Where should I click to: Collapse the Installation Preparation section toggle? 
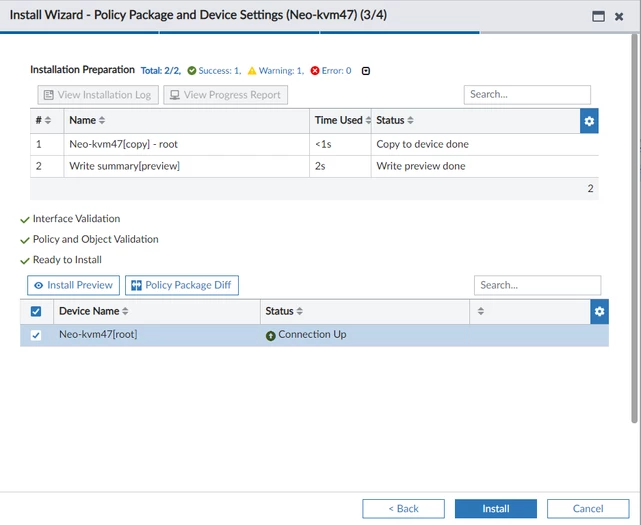tap(366, 71)
